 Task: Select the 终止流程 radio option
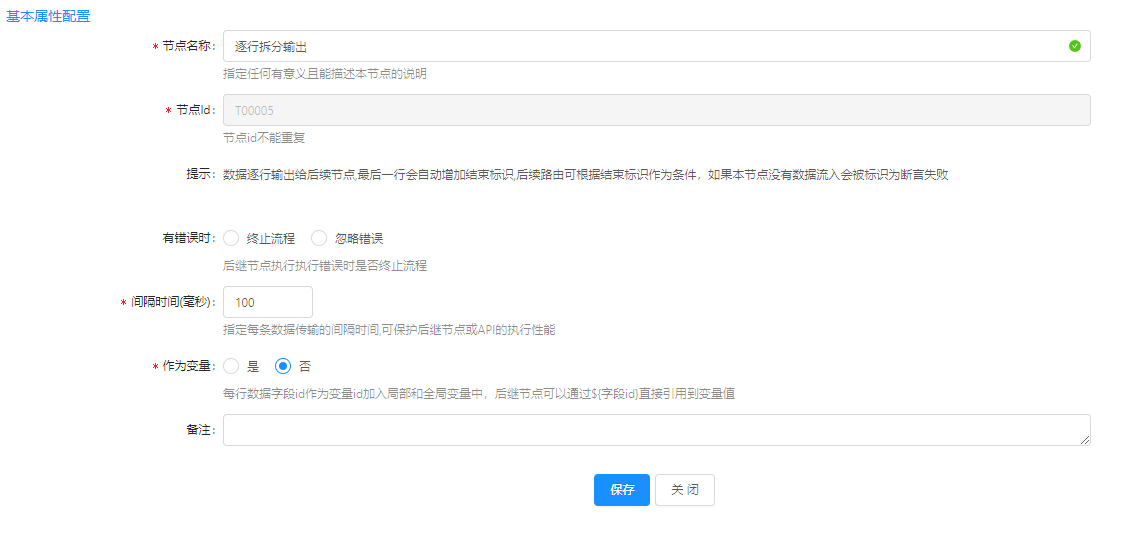[x=231, y=238]
